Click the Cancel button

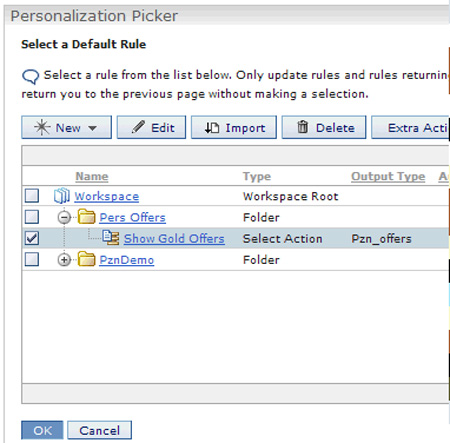click(99, 430)
